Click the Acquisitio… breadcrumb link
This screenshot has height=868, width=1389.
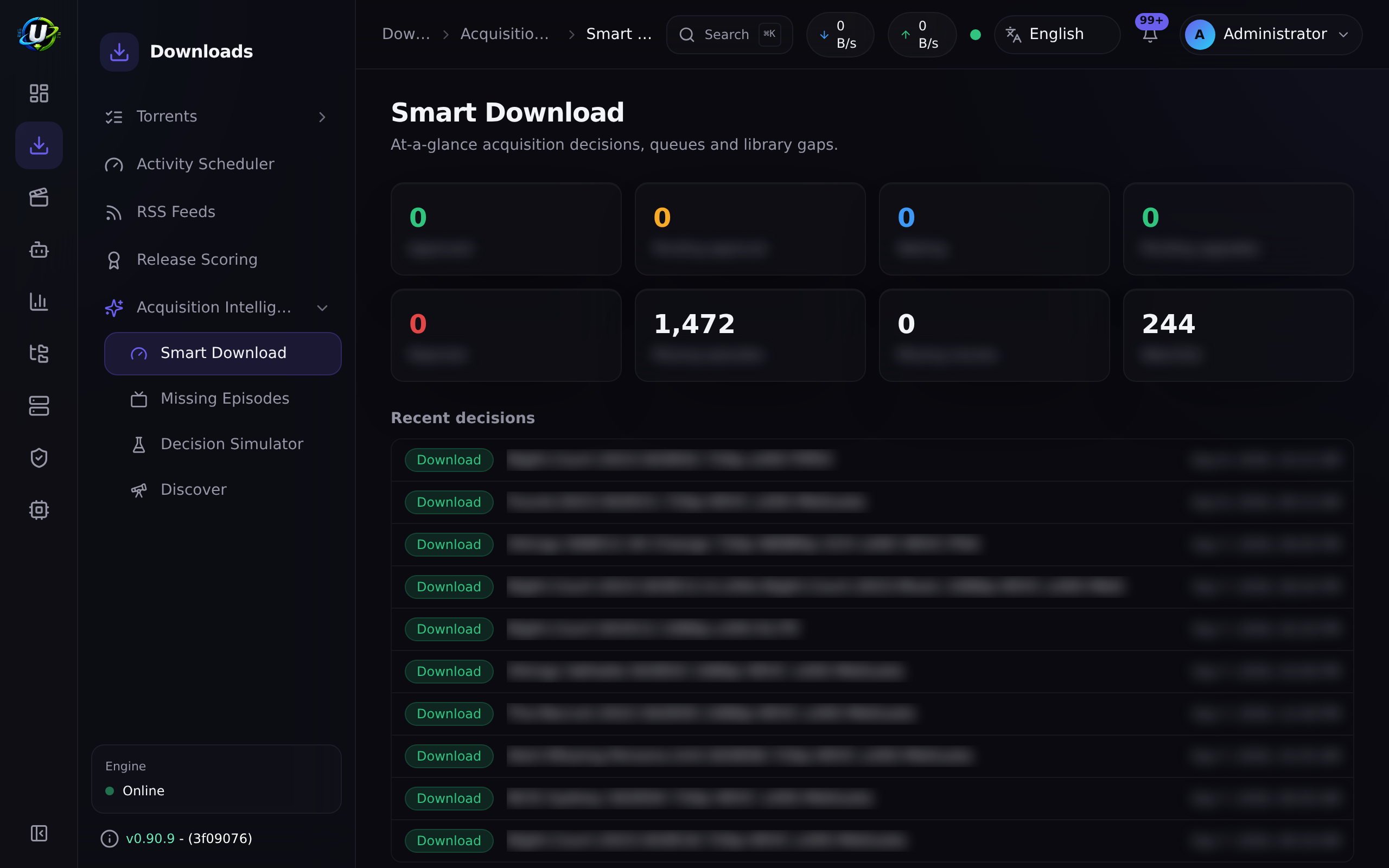tap(505, 34)
